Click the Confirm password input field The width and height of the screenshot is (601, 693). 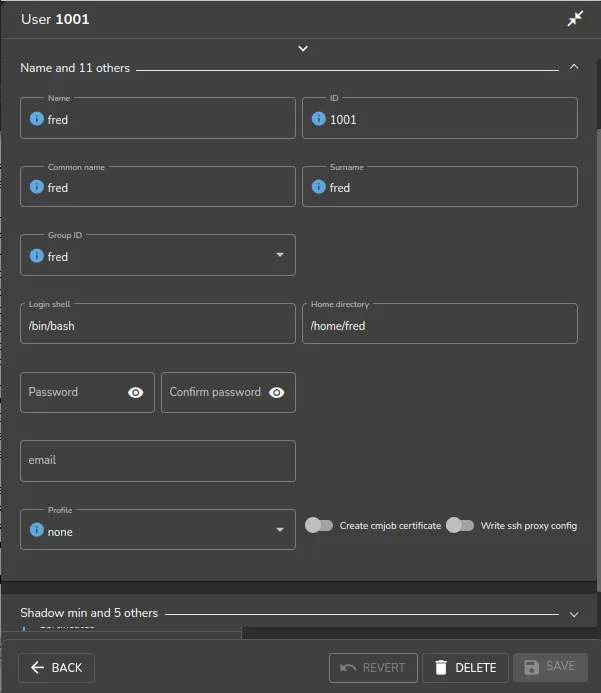(228, 392)
